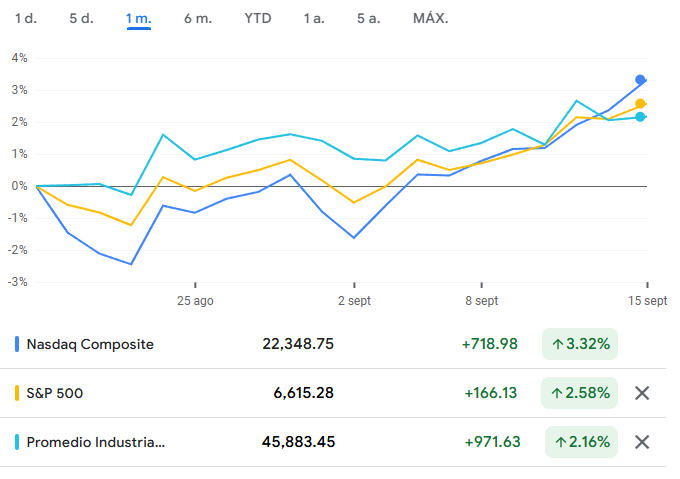Open the S&P 500 index row
The height and width of the screenshot is (479, 680).
[x=333, y=393]
